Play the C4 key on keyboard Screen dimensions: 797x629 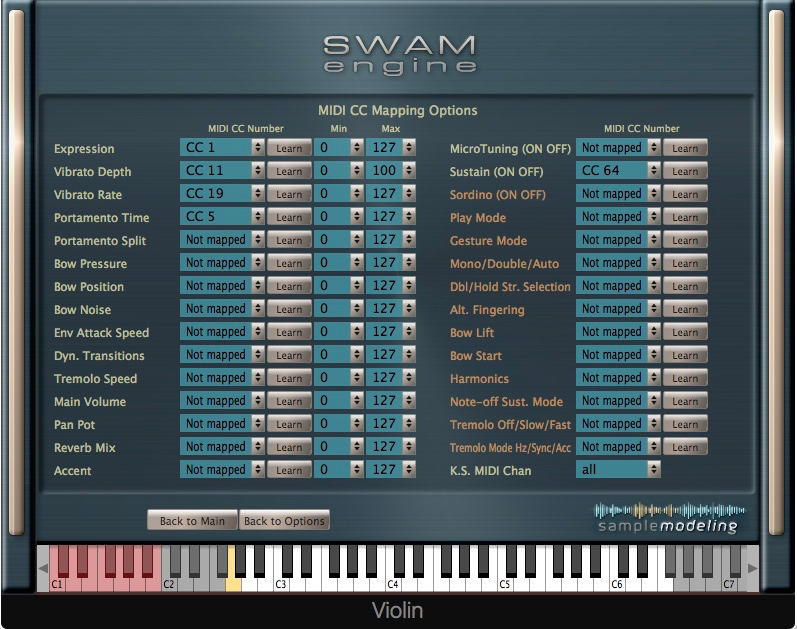[x=393, y=584]
